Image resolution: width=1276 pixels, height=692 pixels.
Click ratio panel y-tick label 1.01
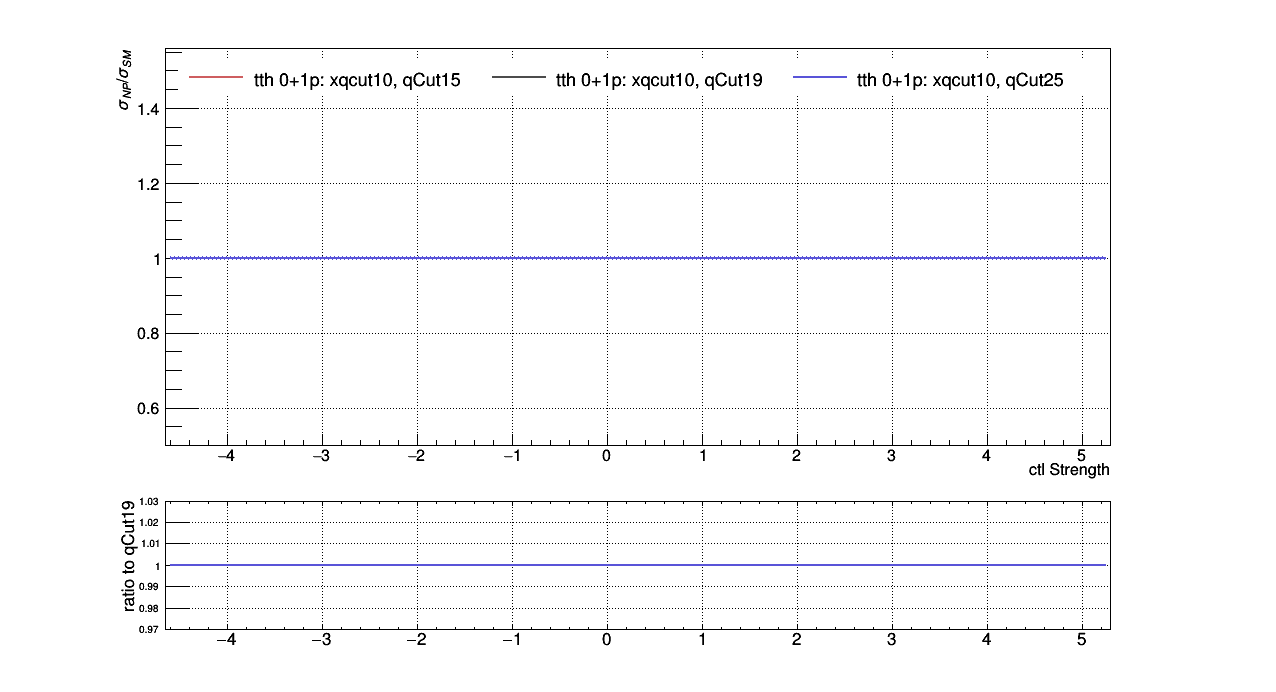tap(150, 544)
